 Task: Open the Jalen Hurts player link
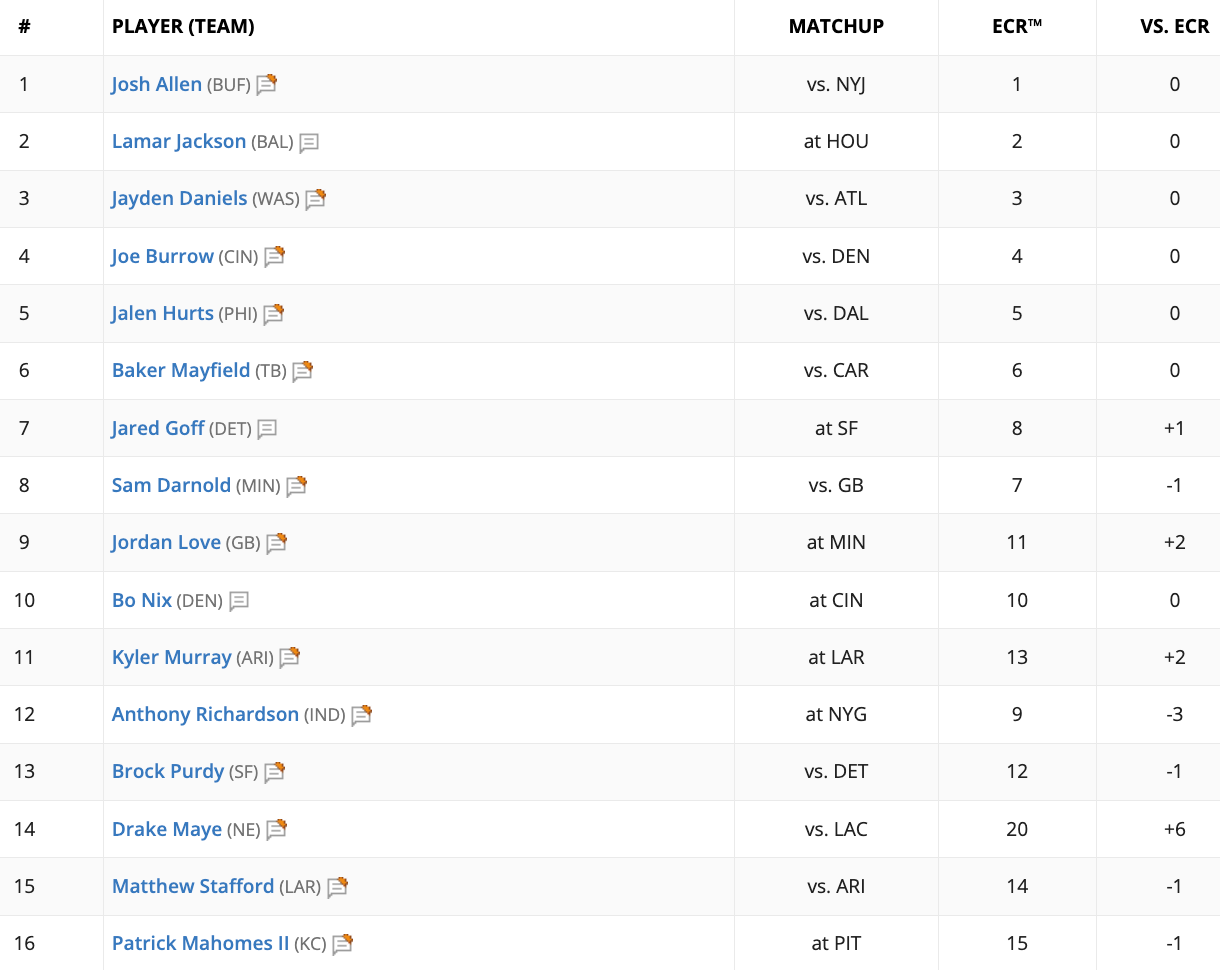pyautogui.click(x=163, y=313)
